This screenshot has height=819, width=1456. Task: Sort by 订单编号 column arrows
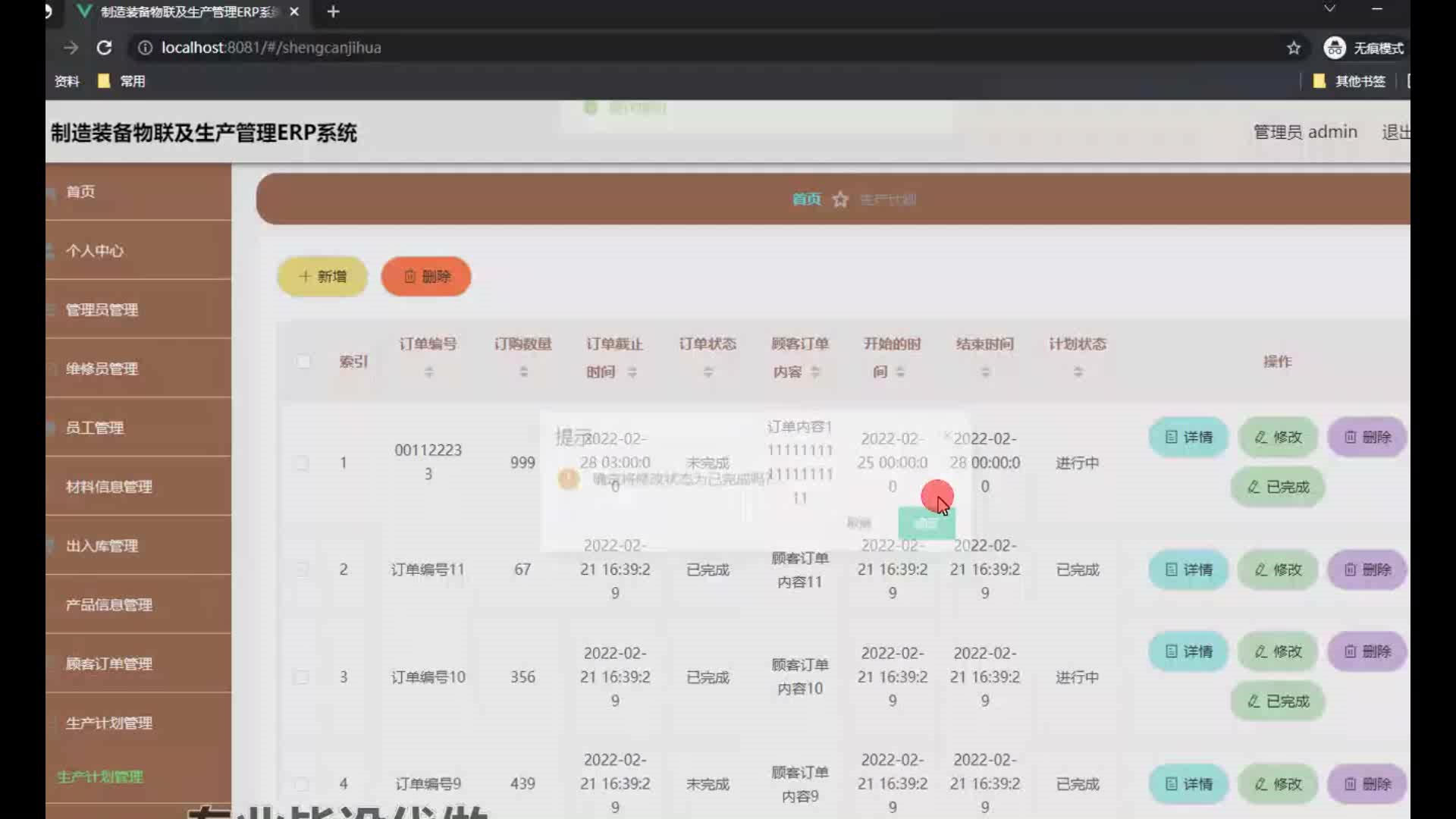[x=428, y=372]
